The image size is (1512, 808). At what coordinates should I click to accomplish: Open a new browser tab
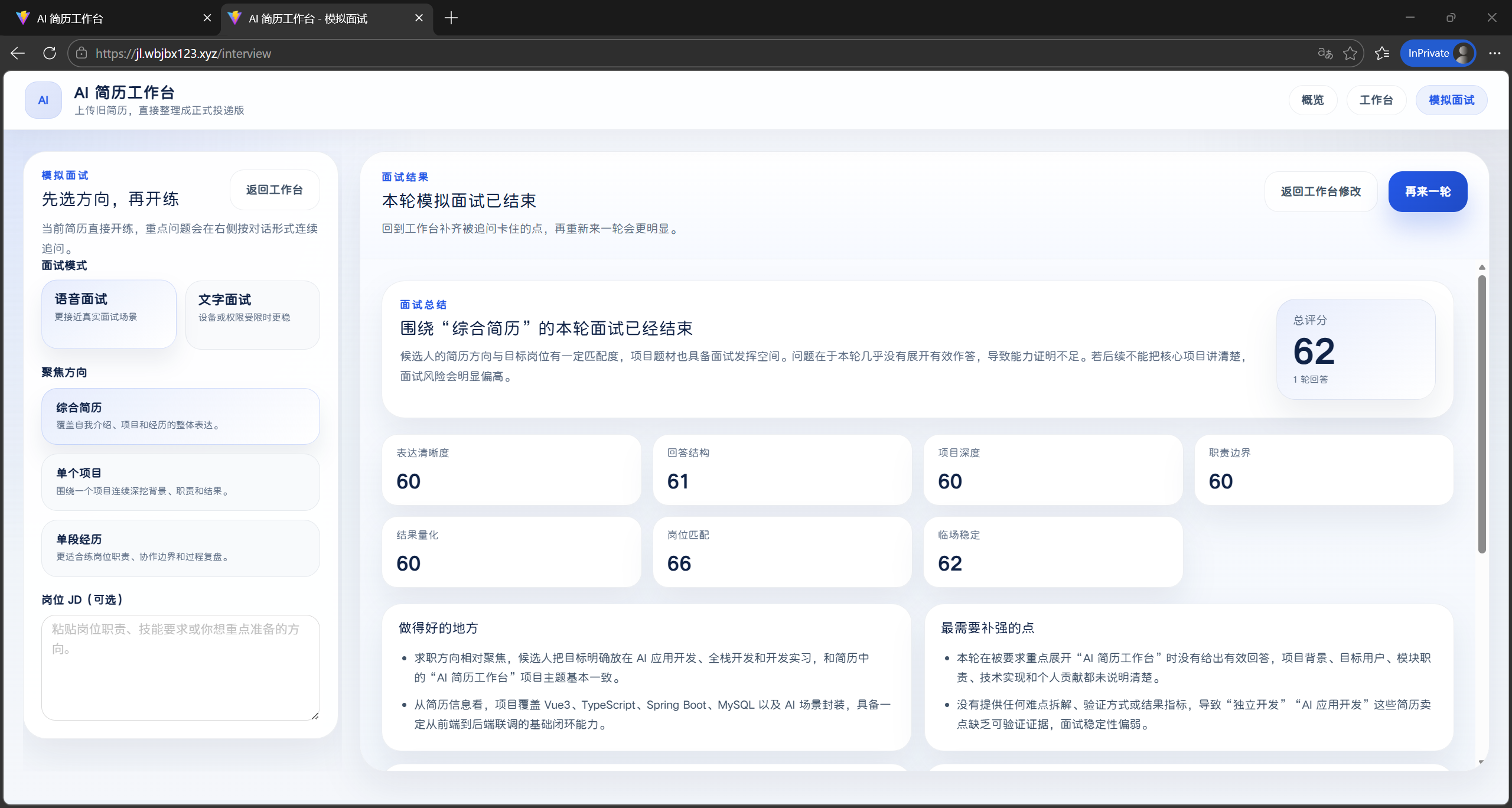pos(451,18)
